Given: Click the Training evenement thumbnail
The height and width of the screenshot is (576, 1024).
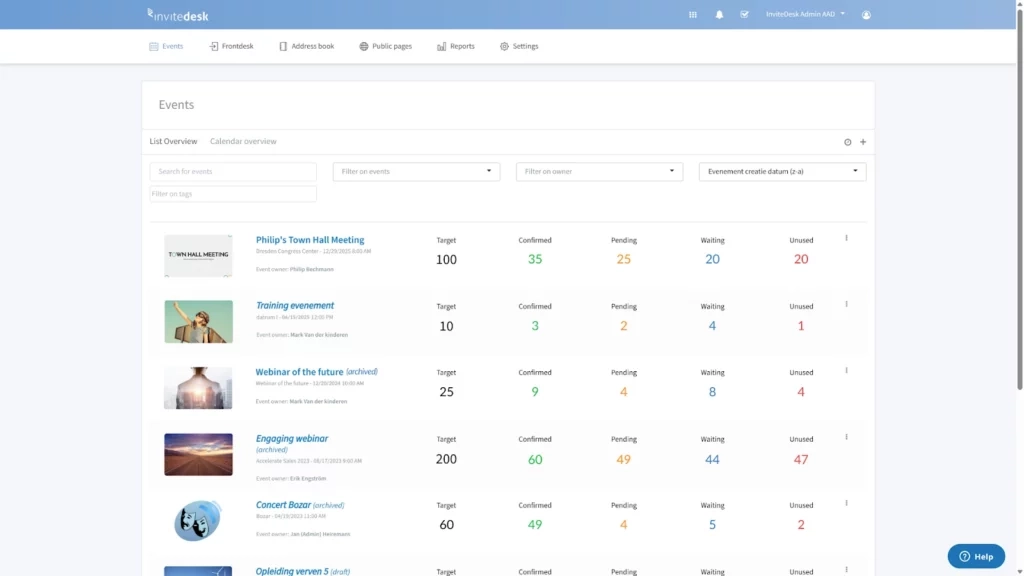Looking at the screenshot, I should click(198, 321).
